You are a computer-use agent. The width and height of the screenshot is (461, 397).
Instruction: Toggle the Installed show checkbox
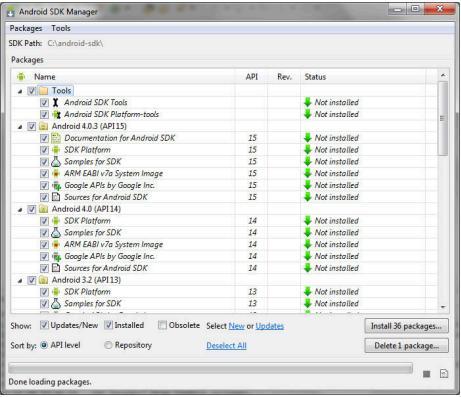pyautogui.click(x=108, y=325)
